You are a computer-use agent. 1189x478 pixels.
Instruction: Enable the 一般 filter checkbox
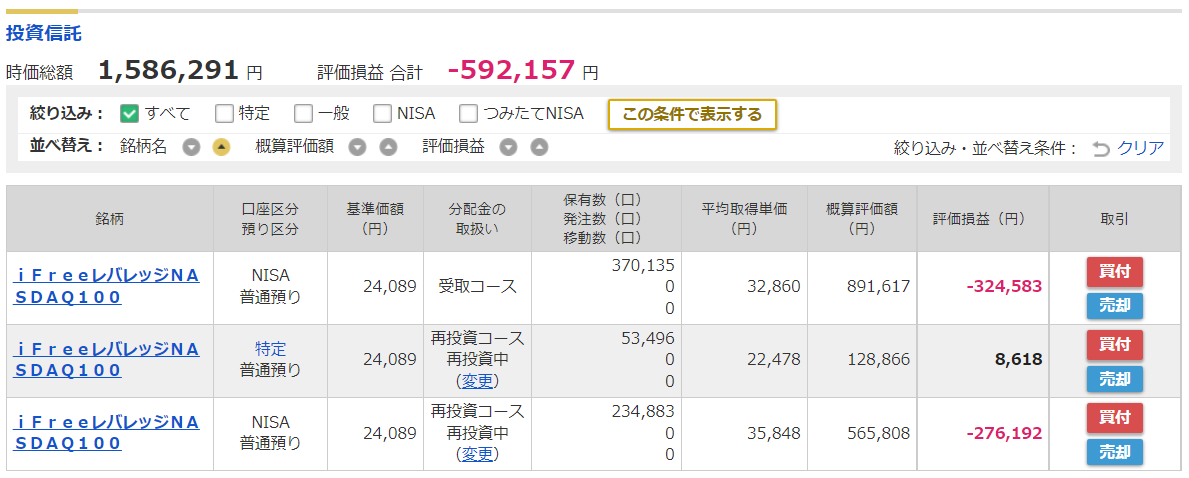click(303, 114)
